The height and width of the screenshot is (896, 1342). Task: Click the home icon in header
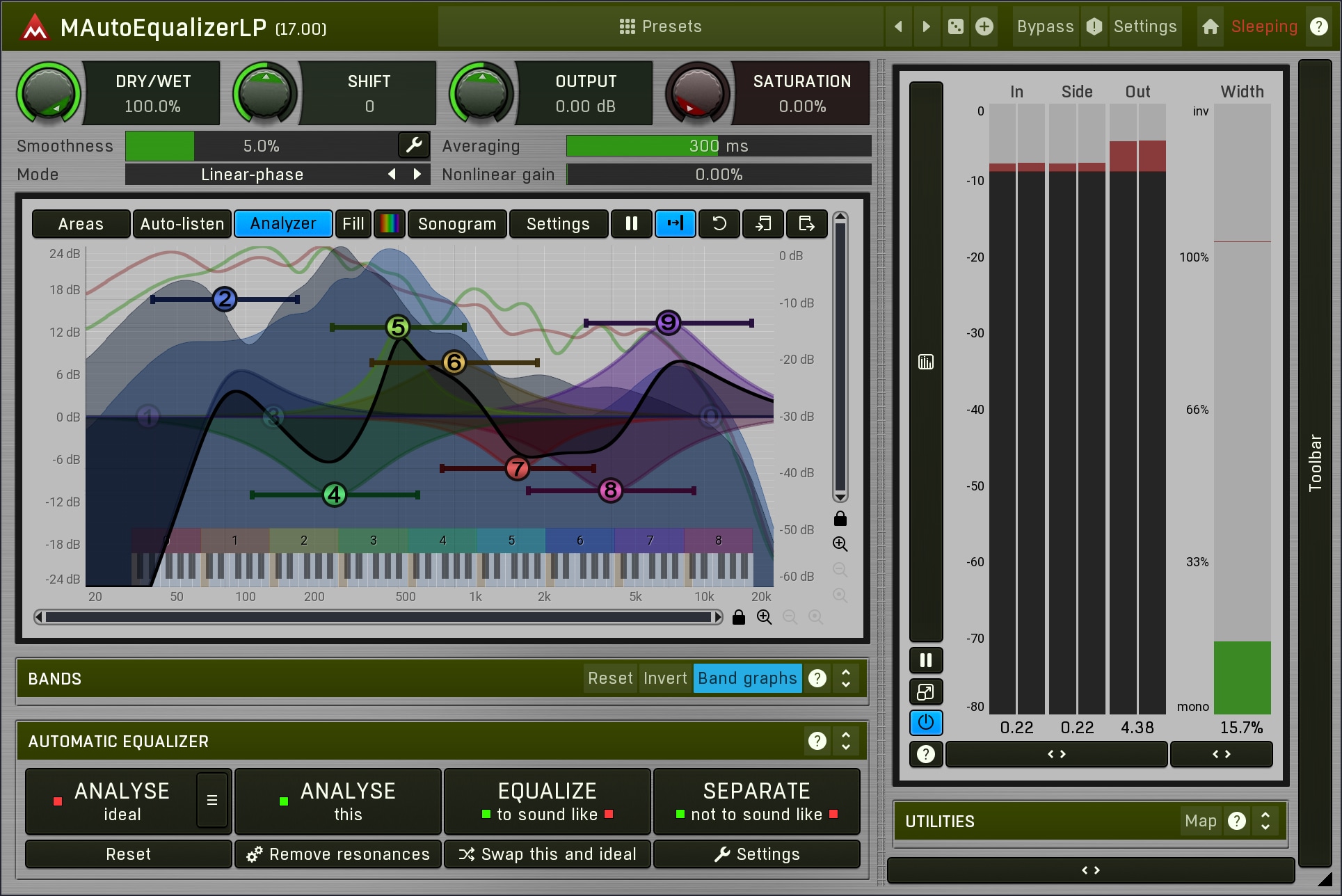[x=1210, y=26]
